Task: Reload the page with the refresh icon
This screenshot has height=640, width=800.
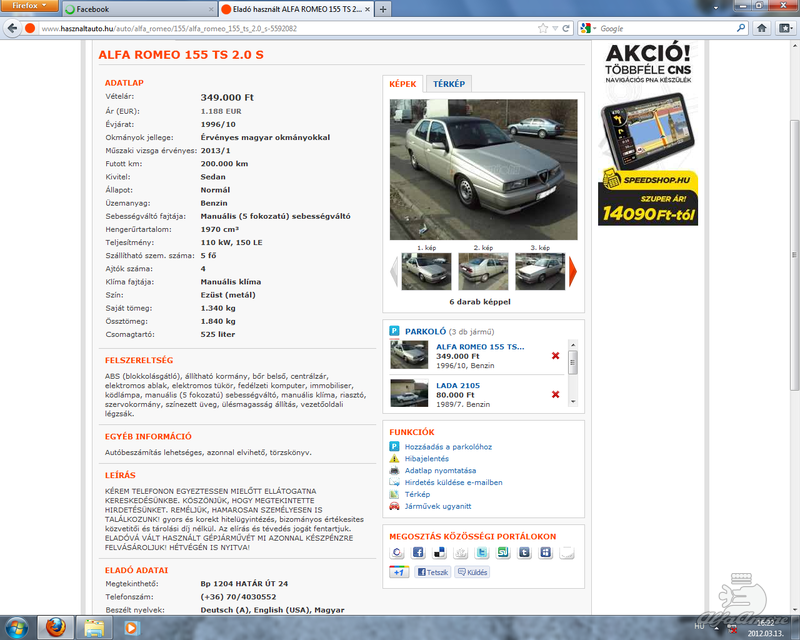Action: tap(566, 28)
